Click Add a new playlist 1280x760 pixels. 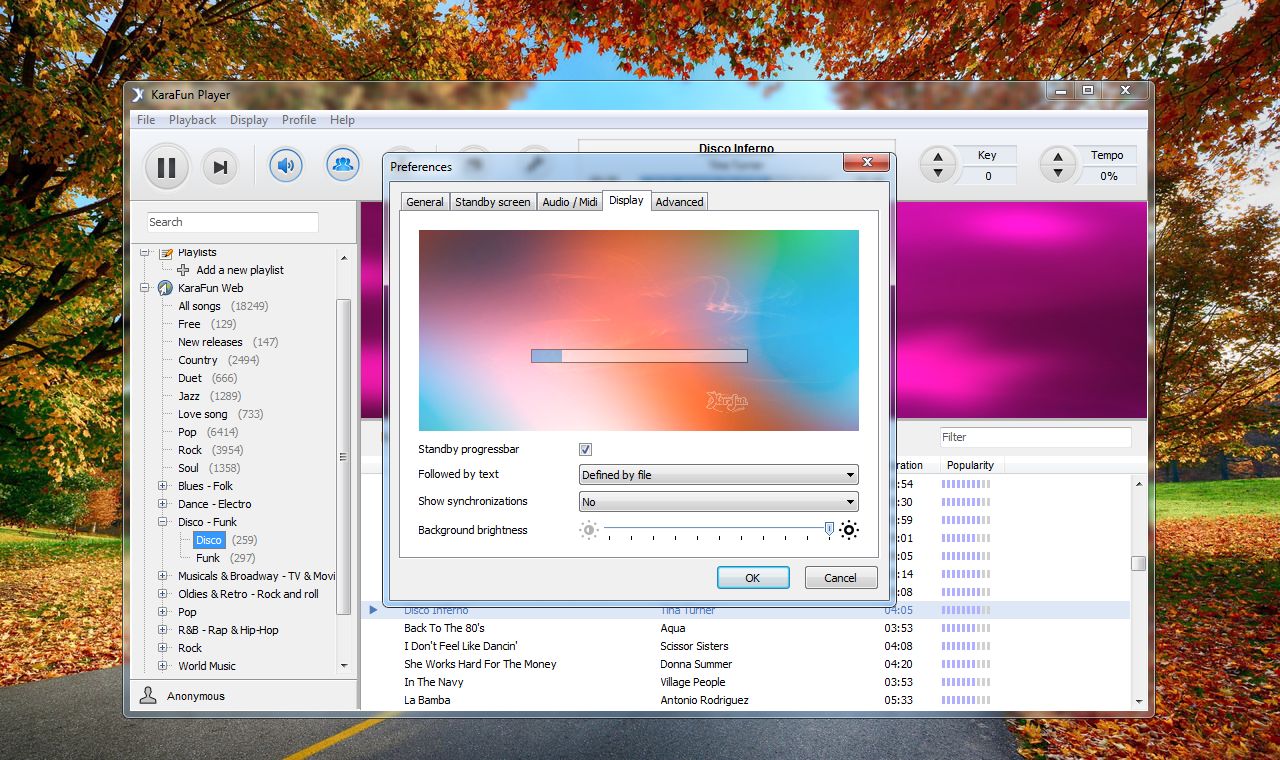click(240, 270)
